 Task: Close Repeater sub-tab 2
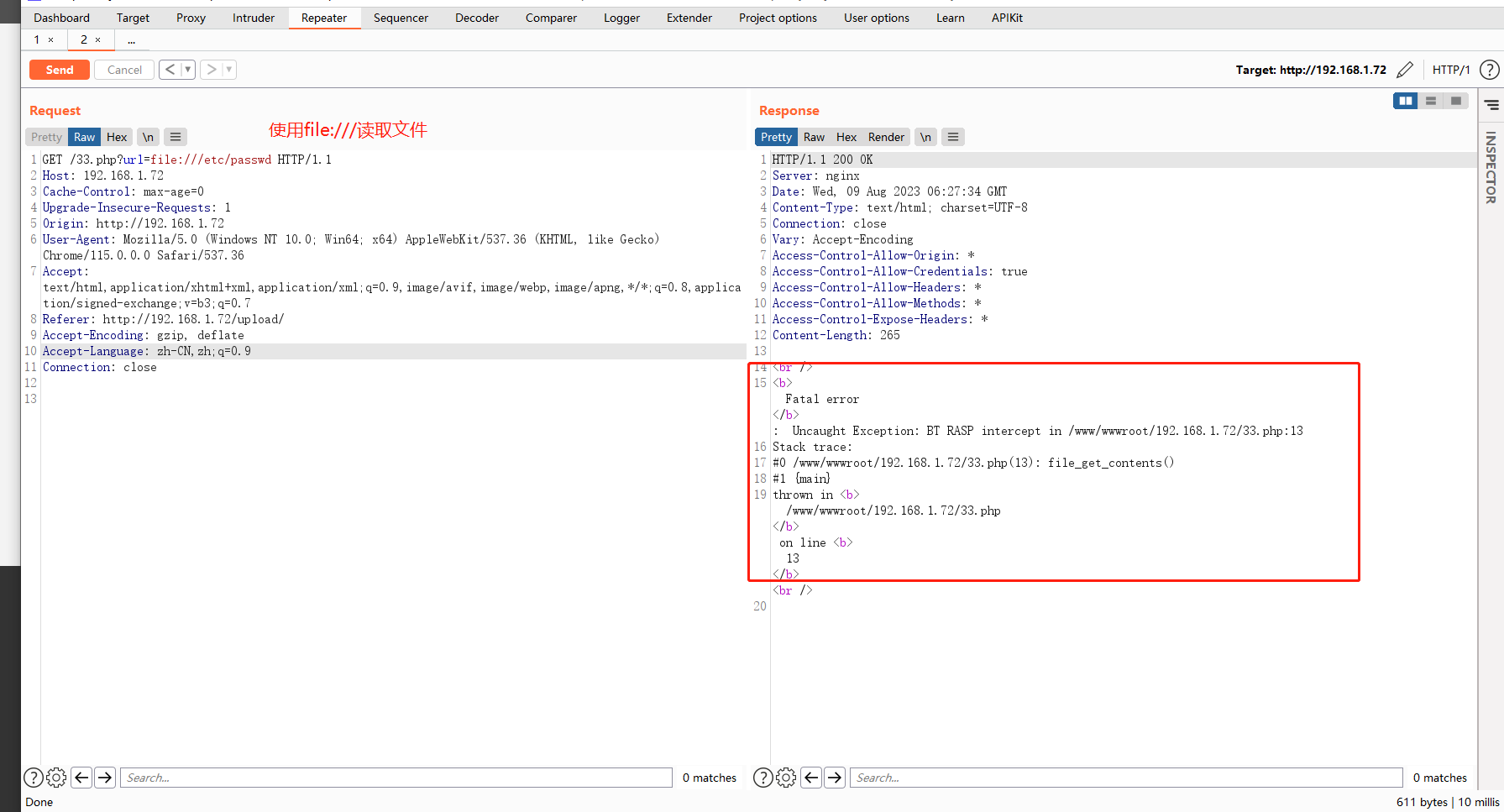(98, 39)
